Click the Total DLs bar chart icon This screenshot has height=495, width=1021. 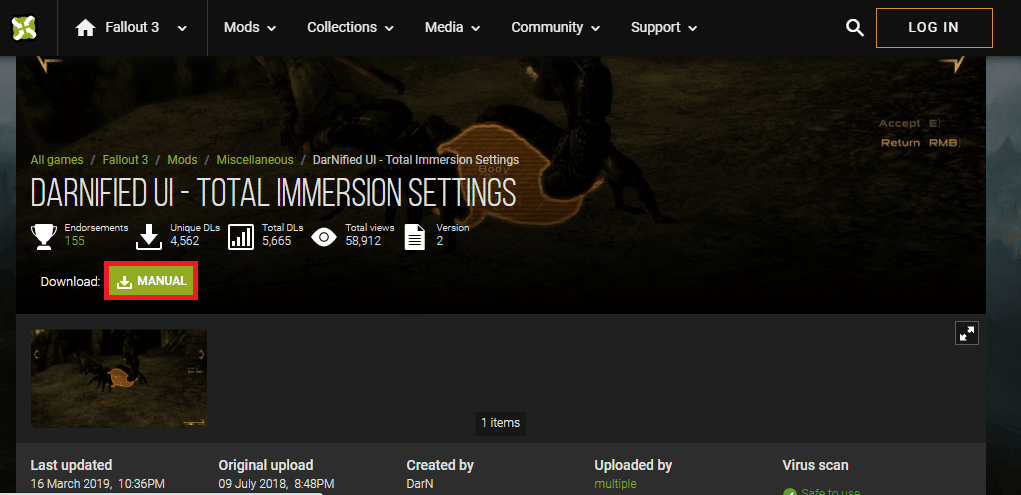[242, 237]
